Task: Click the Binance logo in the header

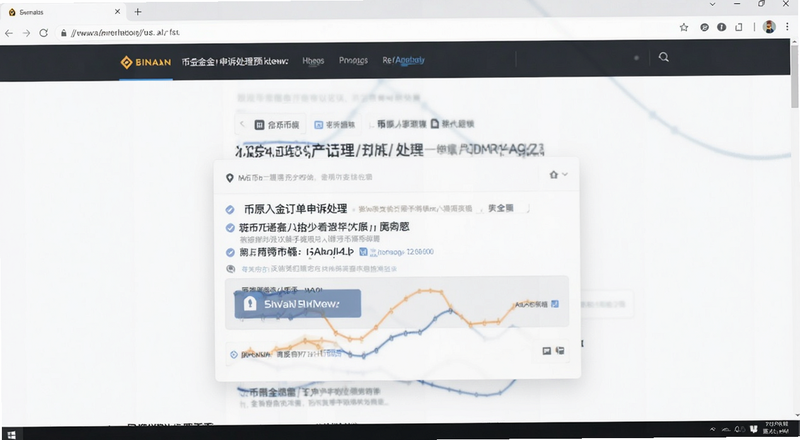Action: pos(145,62)
